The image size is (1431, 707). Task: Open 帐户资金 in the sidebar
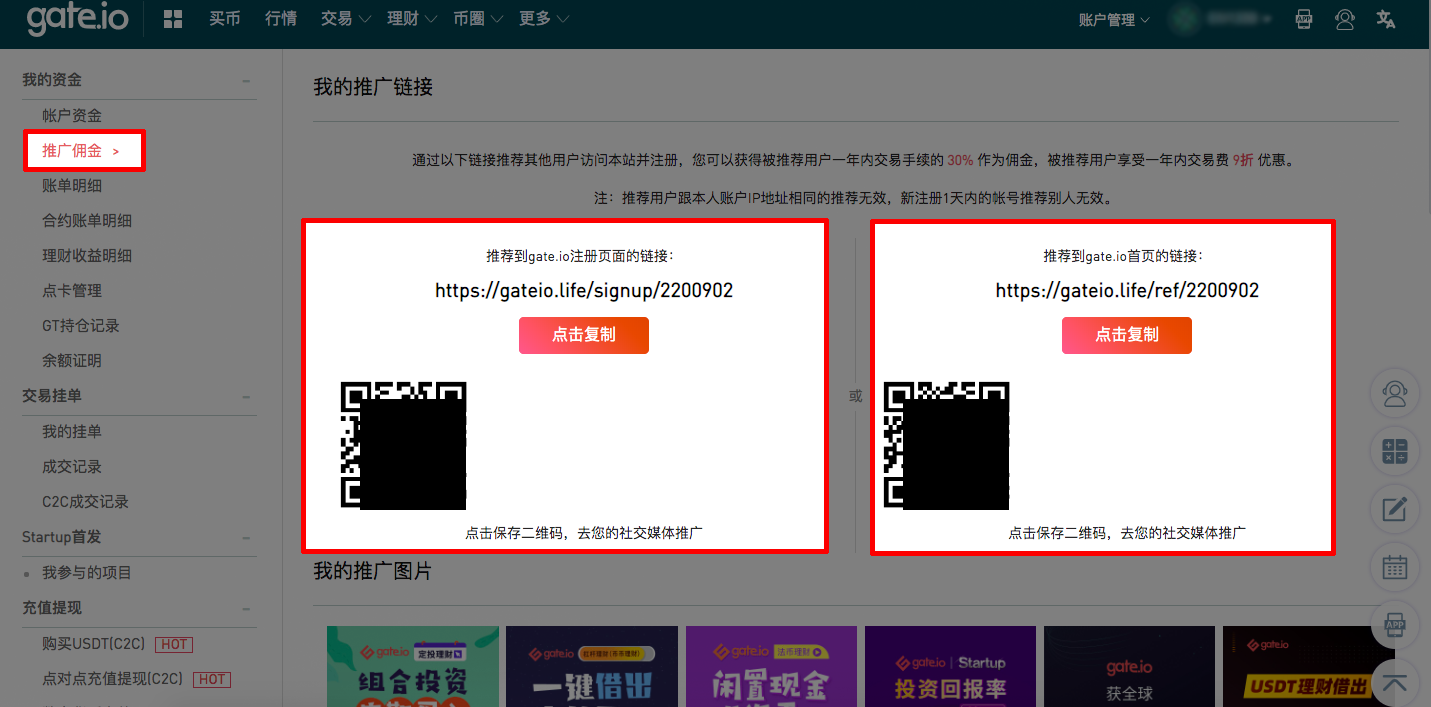click(72, 116)
